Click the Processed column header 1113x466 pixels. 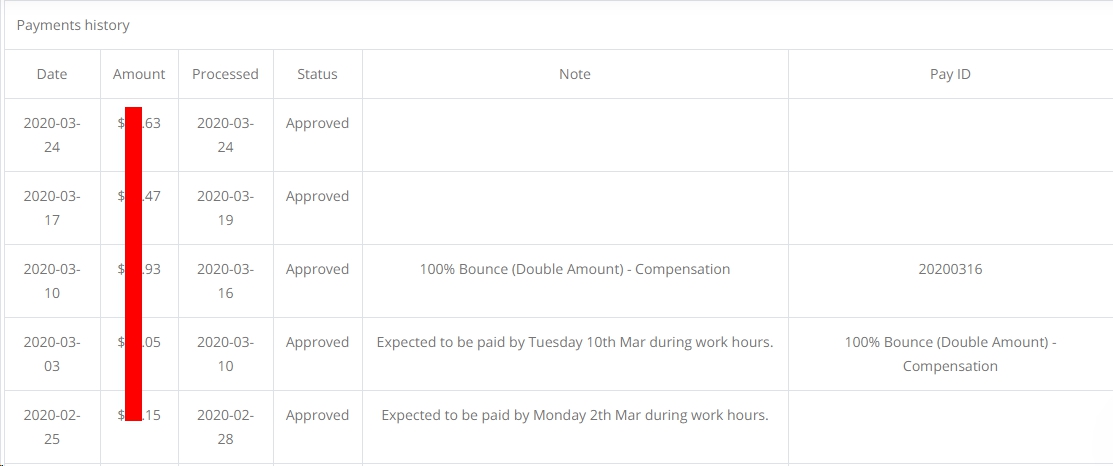tap(225, 74)
